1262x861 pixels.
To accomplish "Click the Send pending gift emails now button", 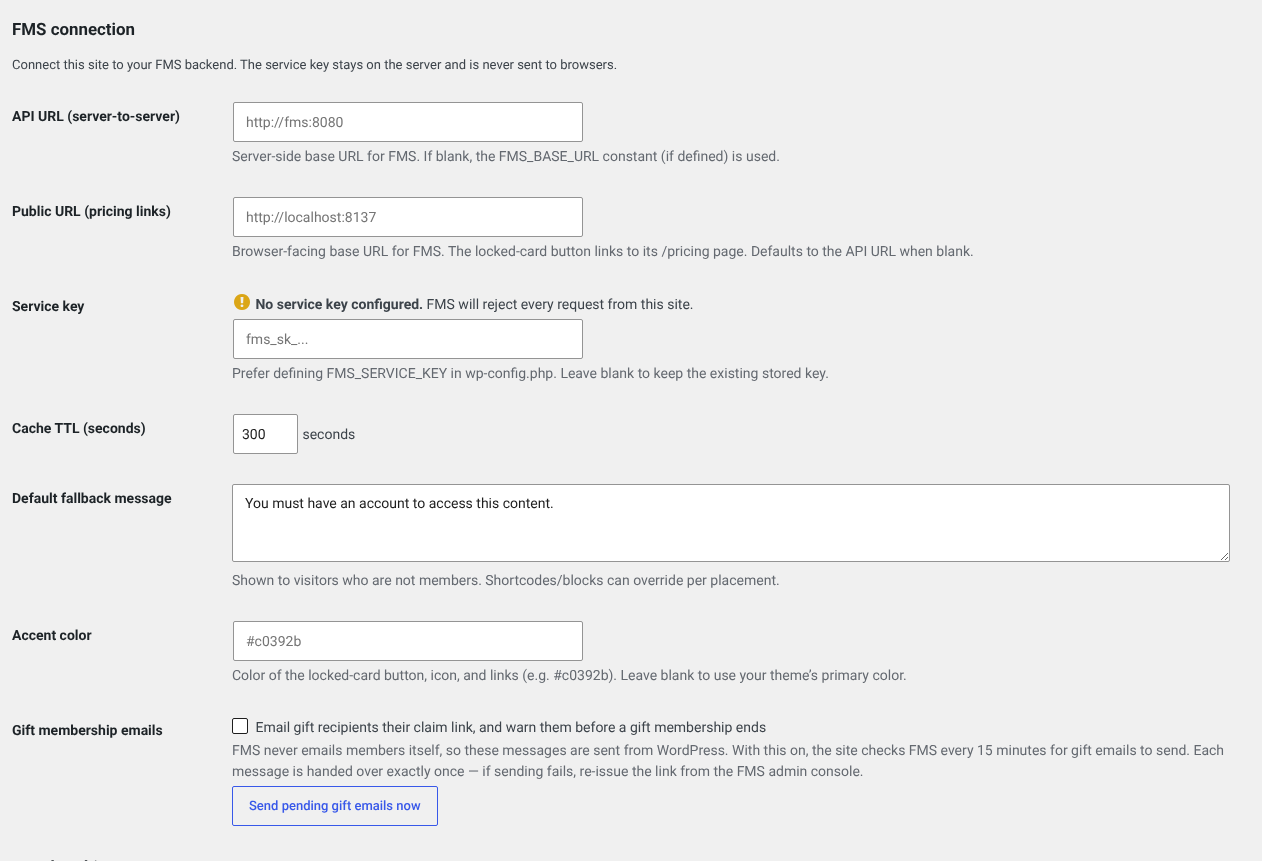I will coord(335,806).
